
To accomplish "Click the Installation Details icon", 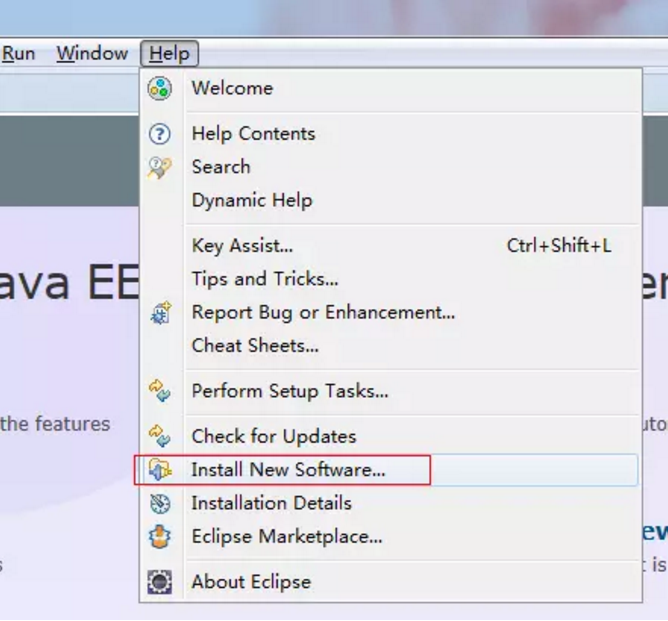I will (x=160, y=503).
